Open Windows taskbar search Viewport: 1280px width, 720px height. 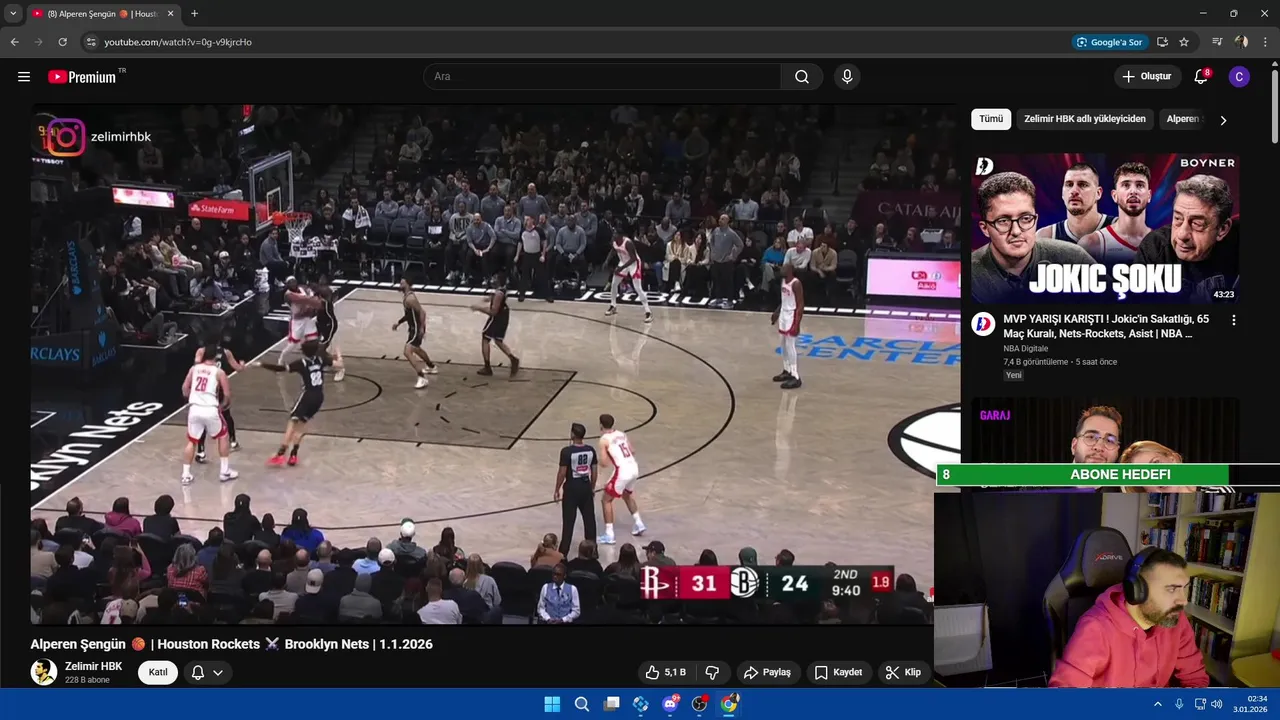pos(581,704)
